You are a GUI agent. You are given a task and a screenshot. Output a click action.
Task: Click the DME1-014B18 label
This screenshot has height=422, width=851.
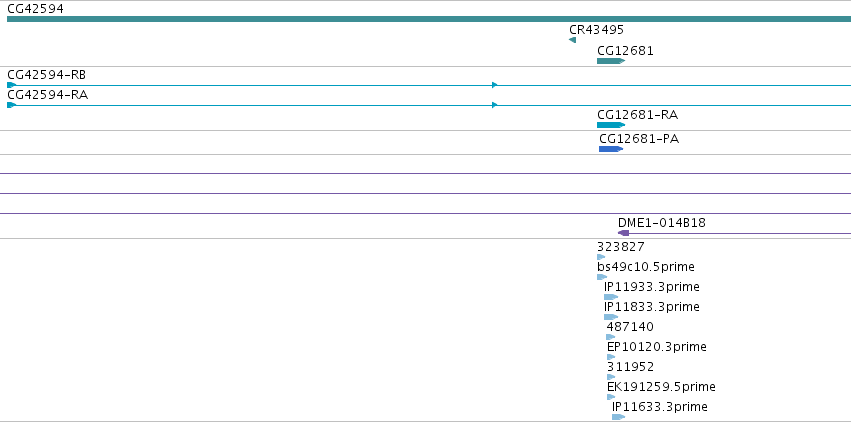[x=662, y=222]
